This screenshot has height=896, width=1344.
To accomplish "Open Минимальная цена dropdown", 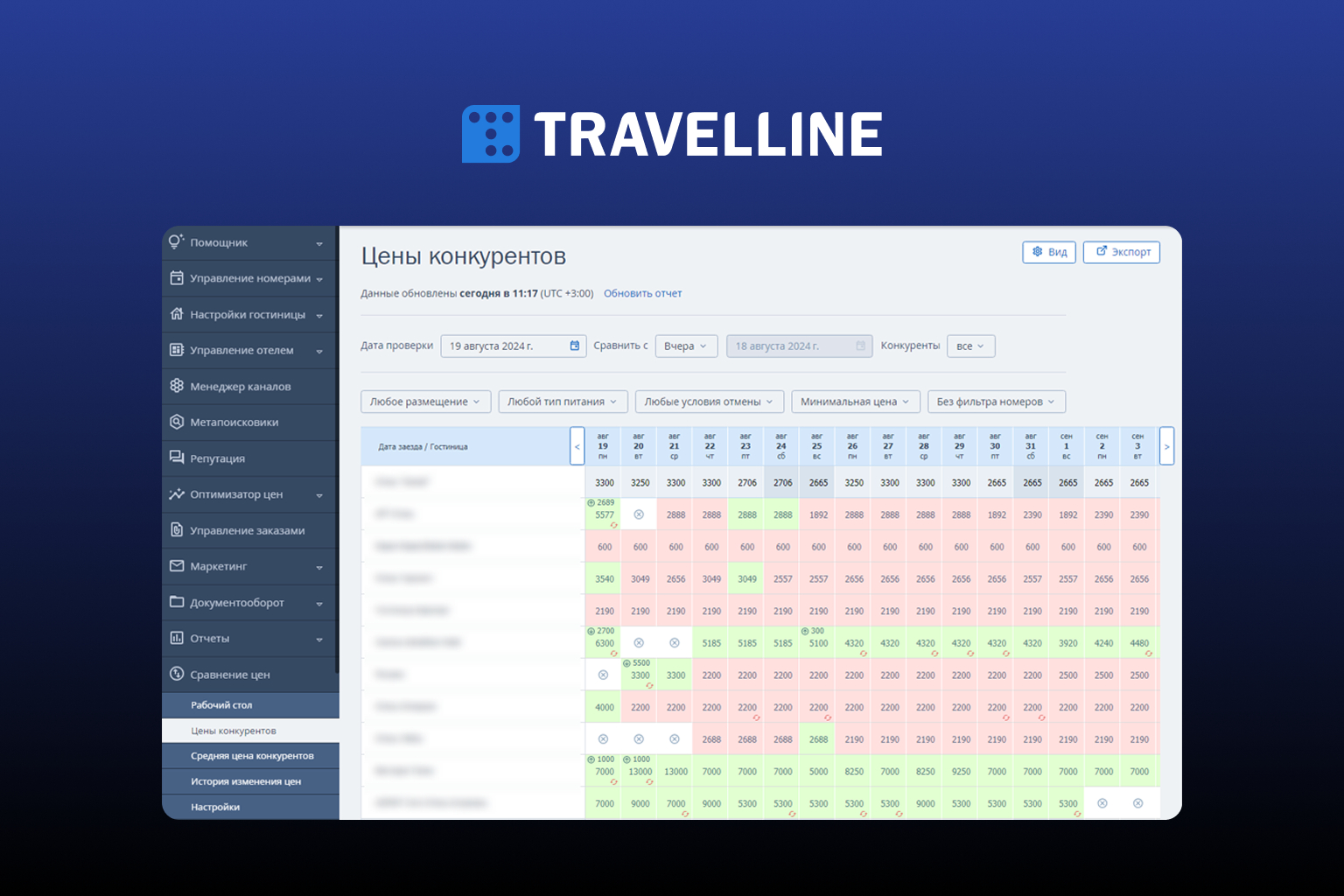I will tap(856, 402).
